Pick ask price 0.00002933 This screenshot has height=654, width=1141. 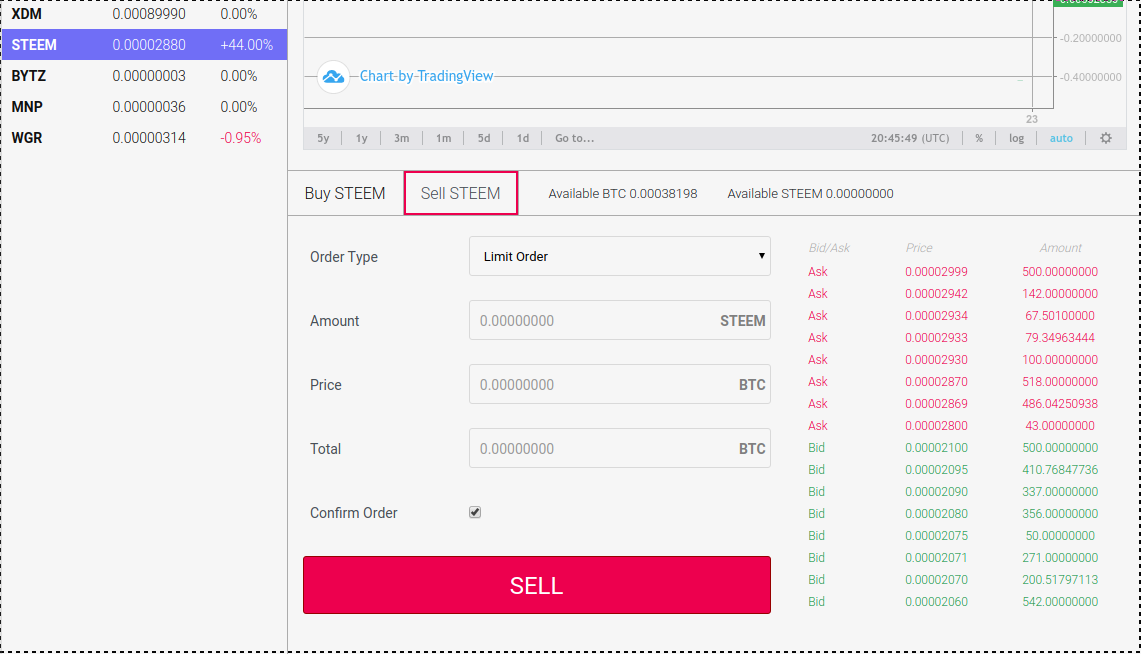[x=937, y=338]
